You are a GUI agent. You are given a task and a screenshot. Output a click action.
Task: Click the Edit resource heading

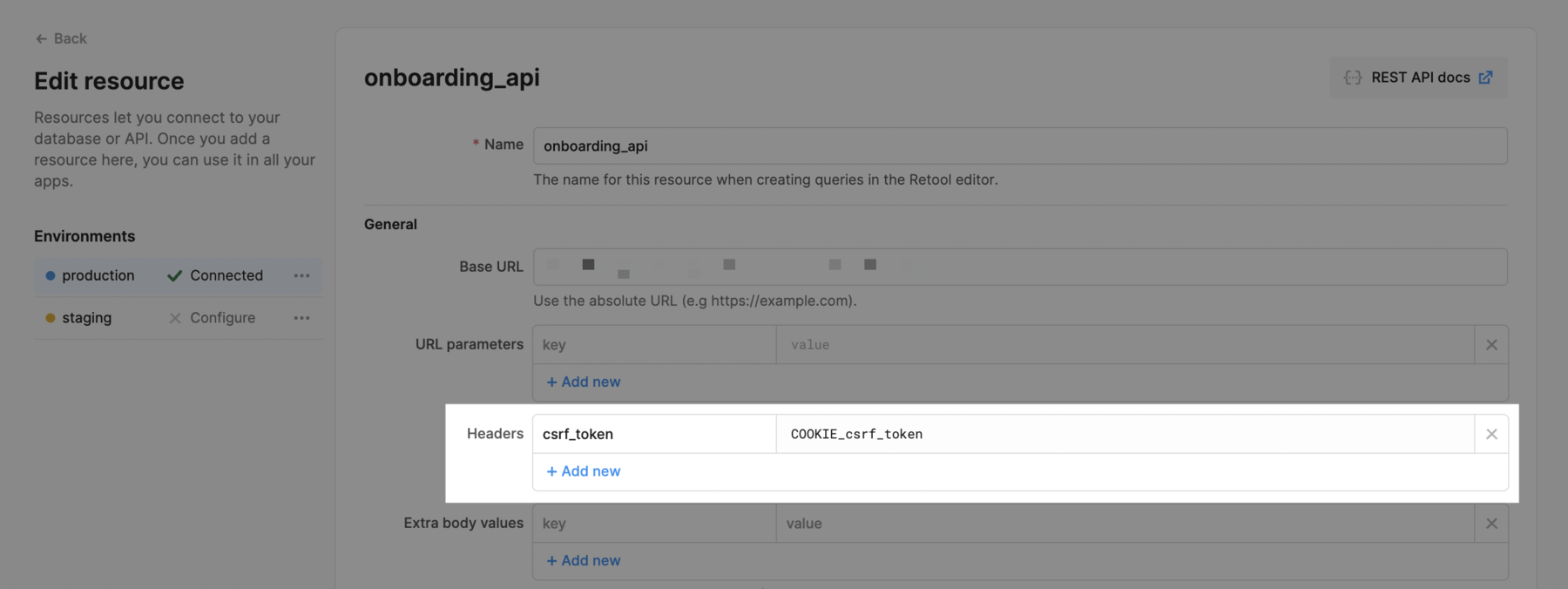click(x=109, y=81)
